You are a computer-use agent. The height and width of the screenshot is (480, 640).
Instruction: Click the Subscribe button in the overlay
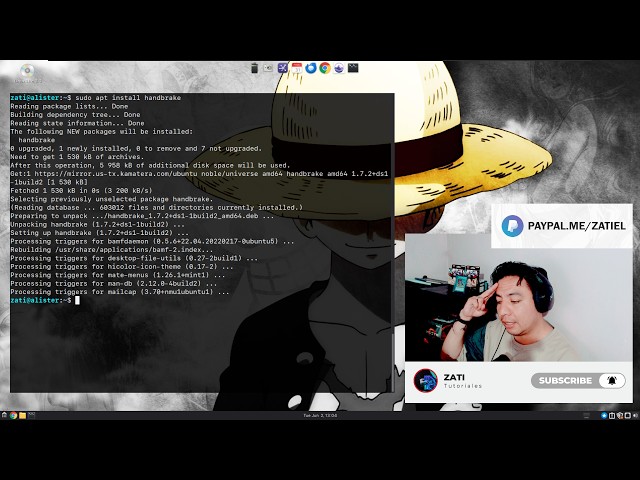[x=565, y=381]
